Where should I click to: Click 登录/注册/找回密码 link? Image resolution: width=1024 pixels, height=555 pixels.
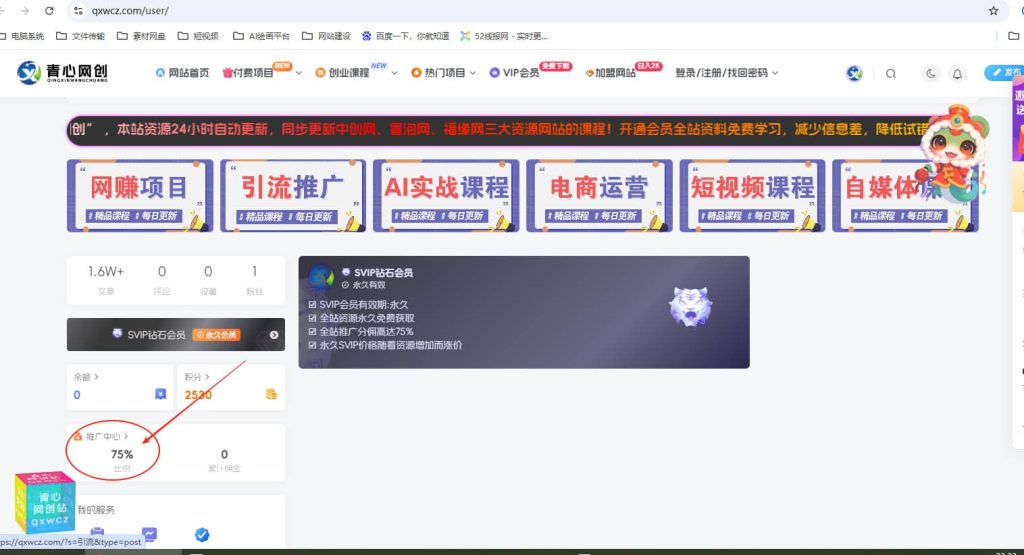coord(722,73)
